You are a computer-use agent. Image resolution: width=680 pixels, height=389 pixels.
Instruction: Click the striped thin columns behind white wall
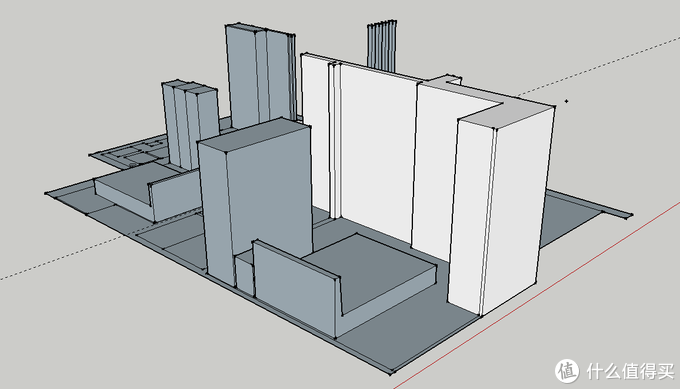pos(382,46)
